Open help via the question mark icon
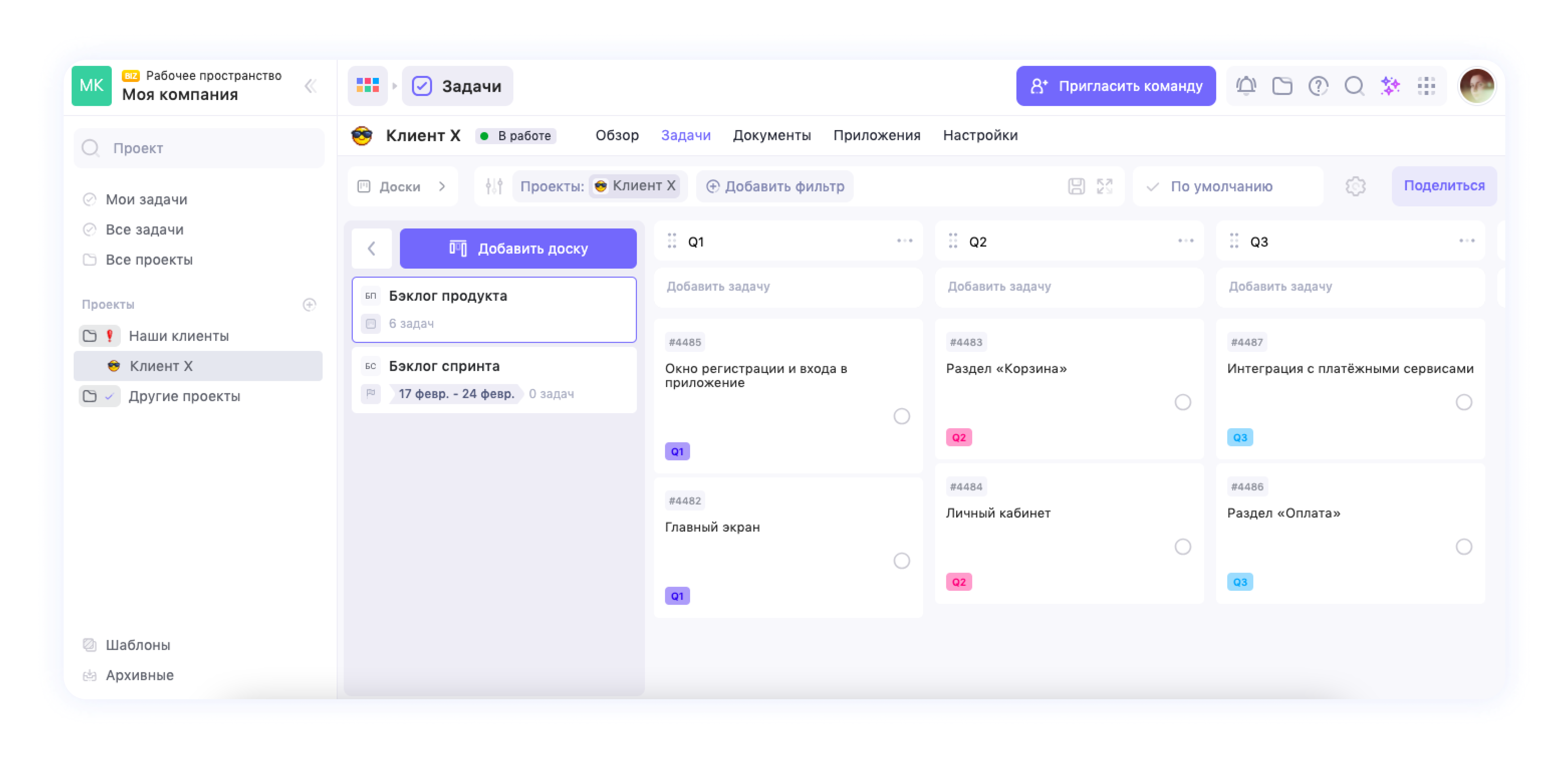Image resolution: width=1568 pixels, height=760 pixels. 1319,86
